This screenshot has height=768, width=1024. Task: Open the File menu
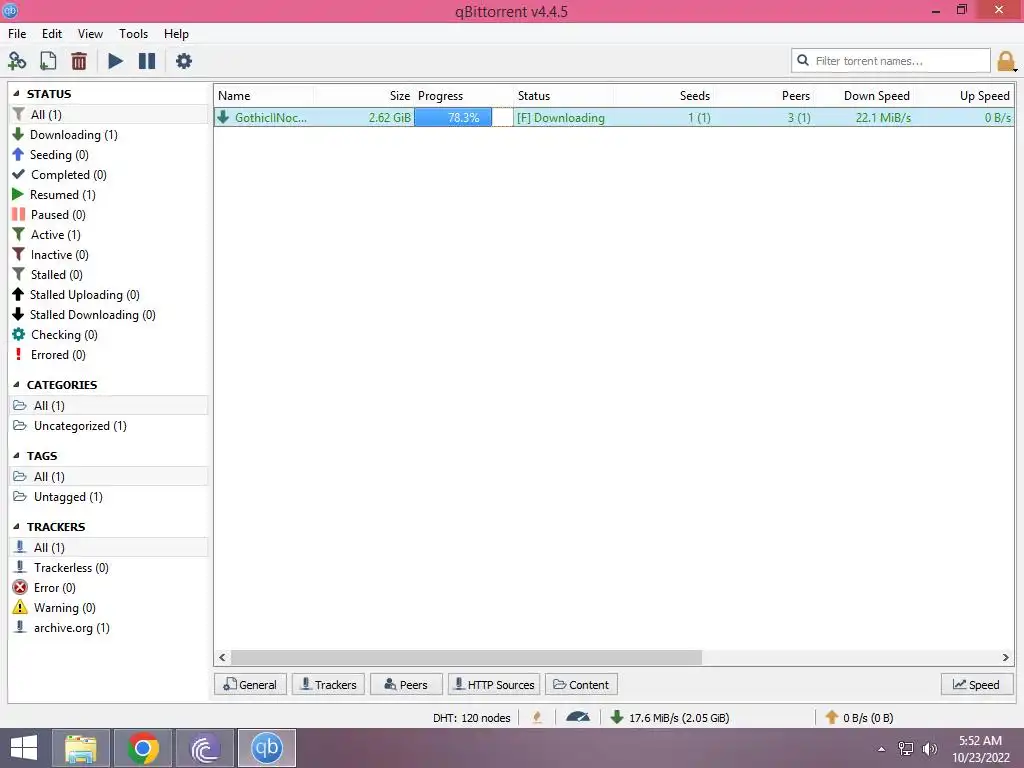coord(17,33)
